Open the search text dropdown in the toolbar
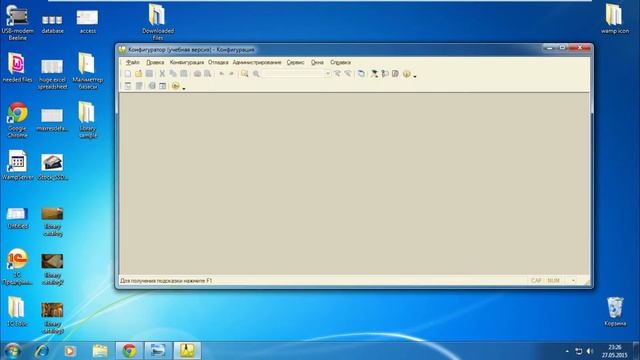 (327, 74)
